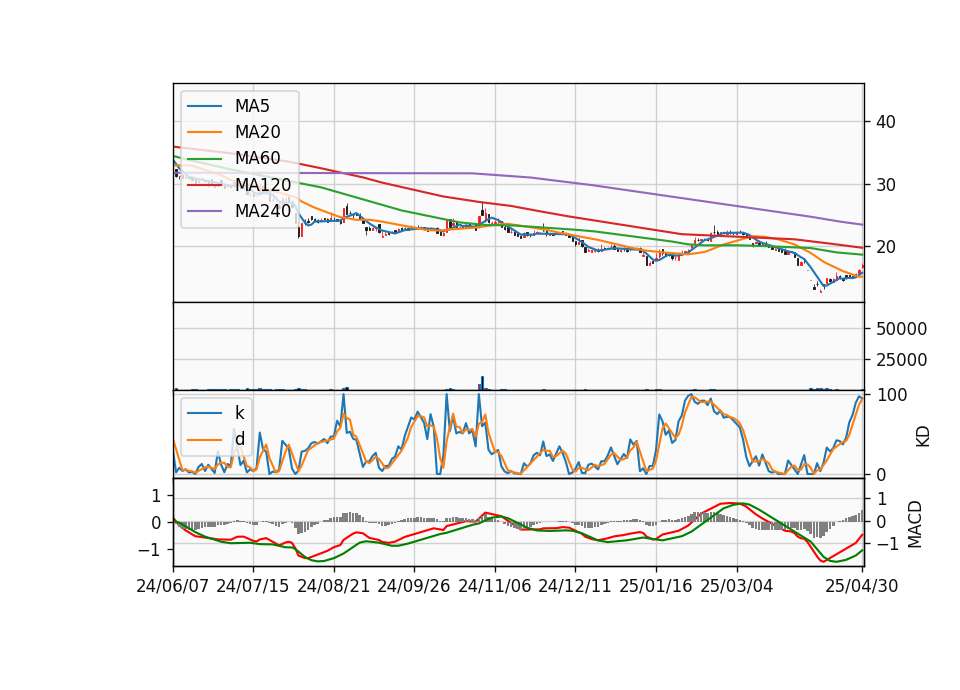Click the 25/03/04 date label
Viewport: 960px width, 690px height.
[x=737, y=586]
